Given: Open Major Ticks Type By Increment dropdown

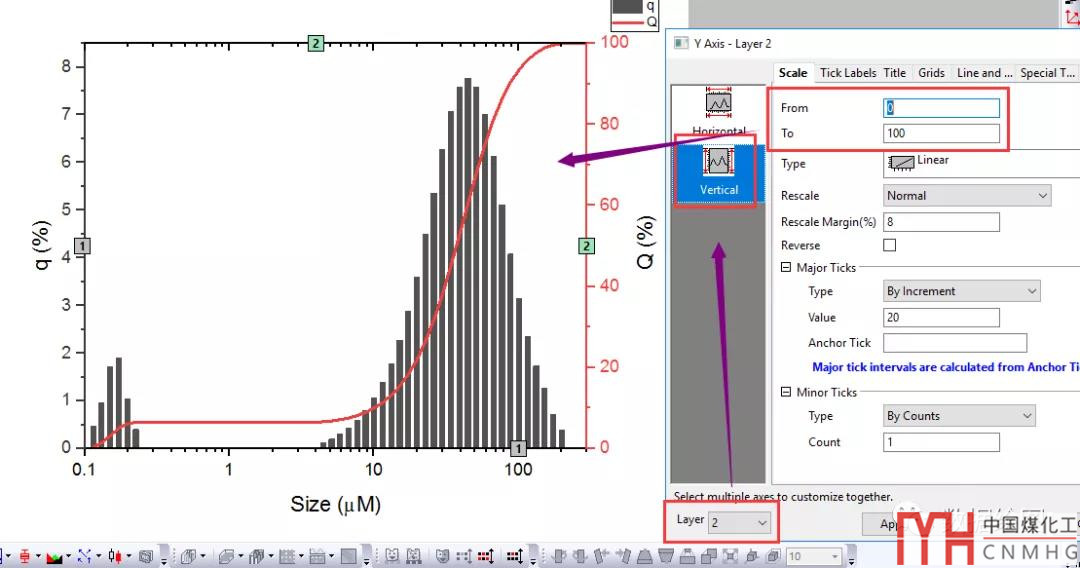Looking at the screenshot, I should (962, 291).
